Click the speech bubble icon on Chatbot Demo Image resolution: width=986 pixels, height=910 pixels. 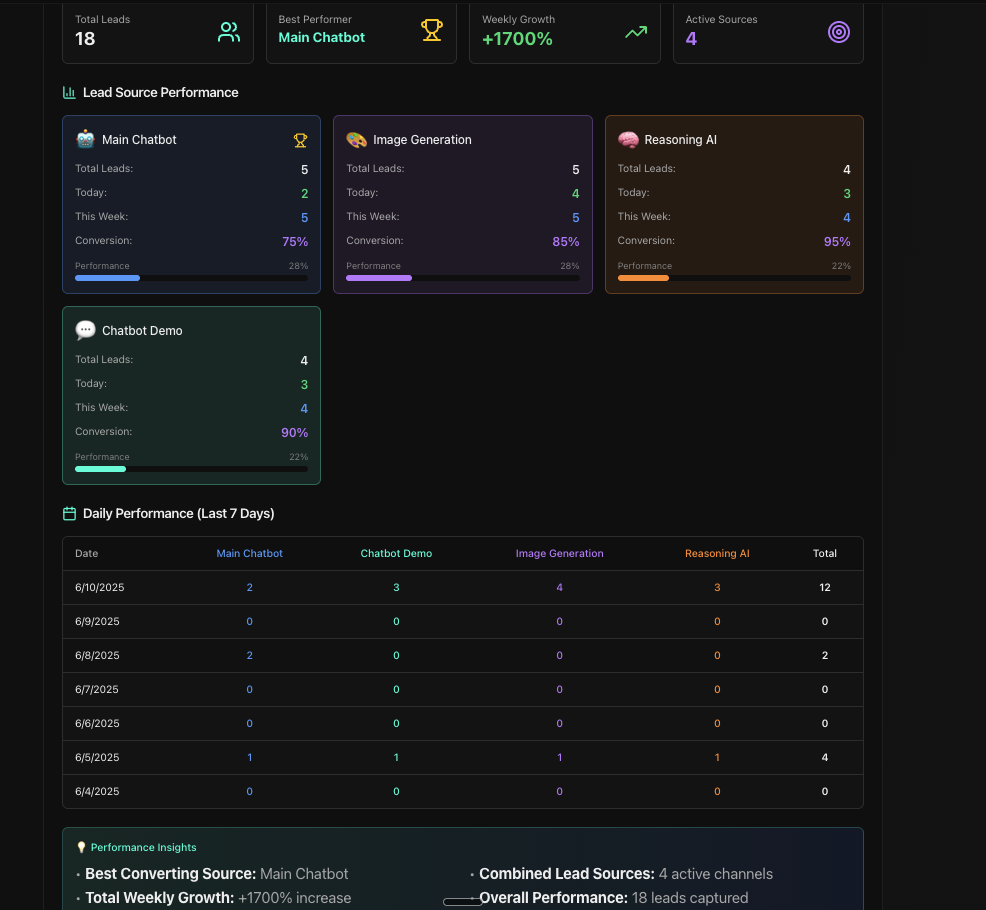tap(85, 330)
